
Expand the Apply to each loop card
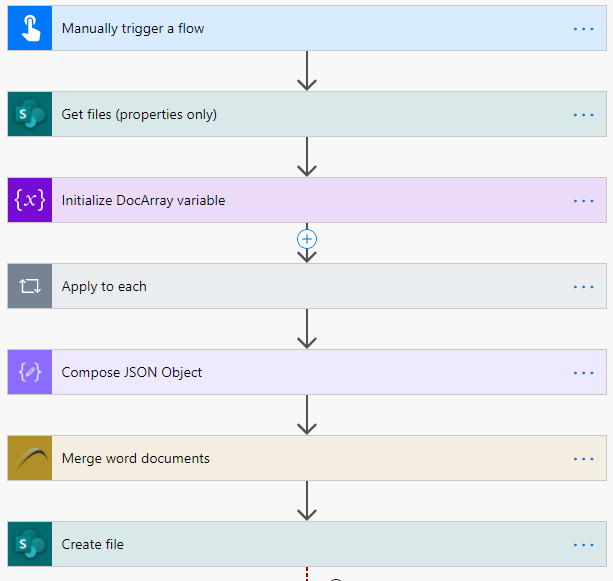click(307, 286)
